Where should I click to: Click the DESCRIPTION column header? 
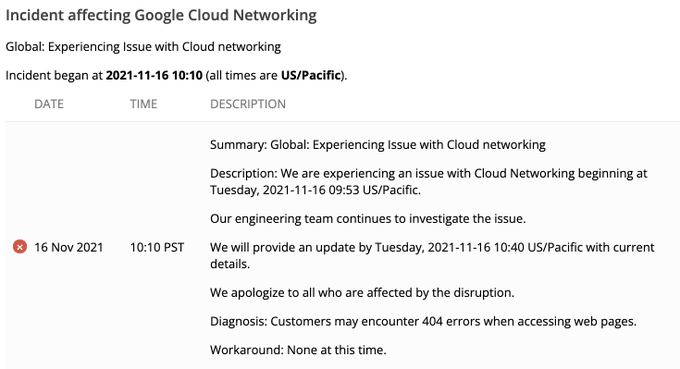(248, 104)
